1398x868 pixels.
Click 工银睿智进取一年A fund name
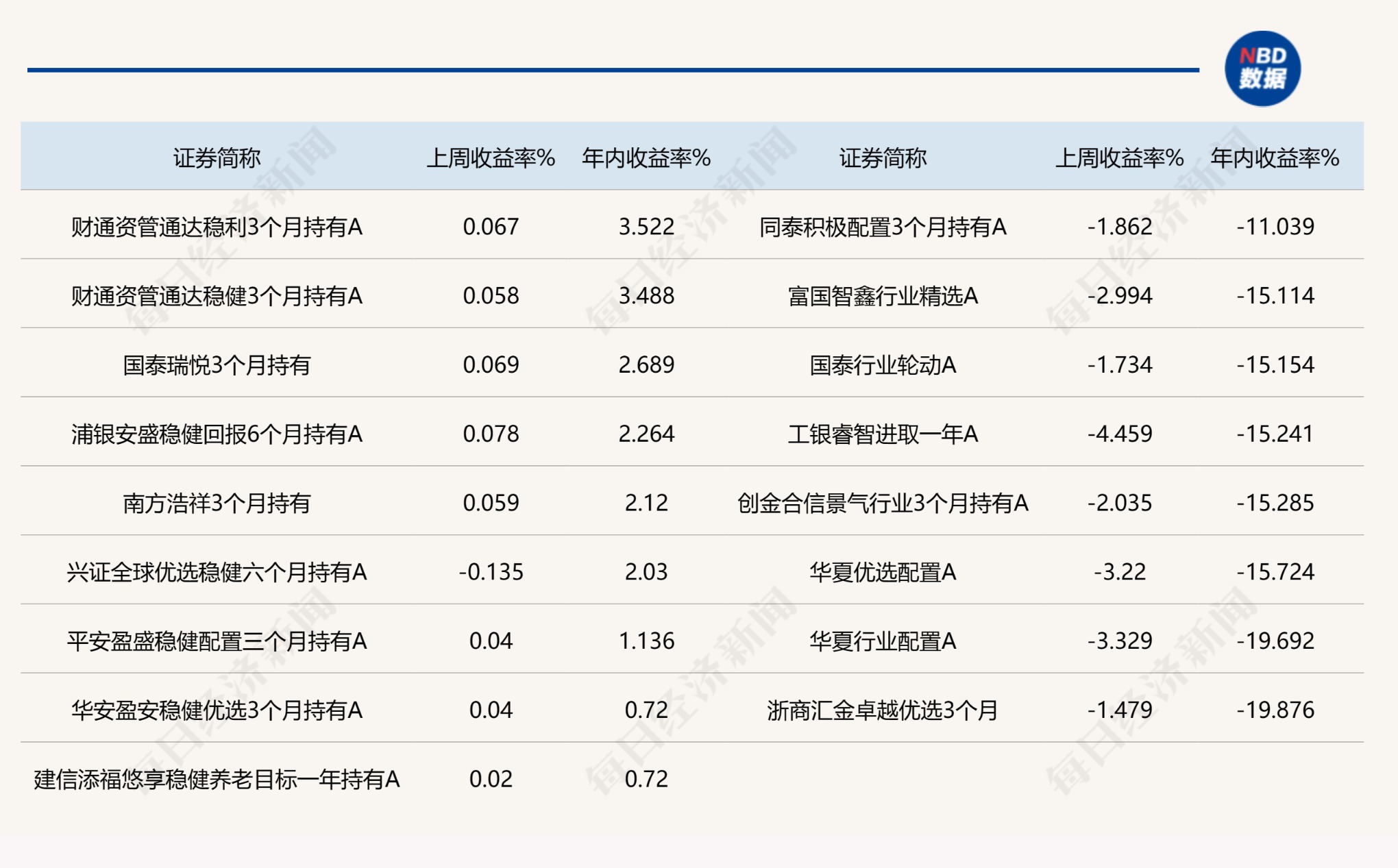click(882, 434)
